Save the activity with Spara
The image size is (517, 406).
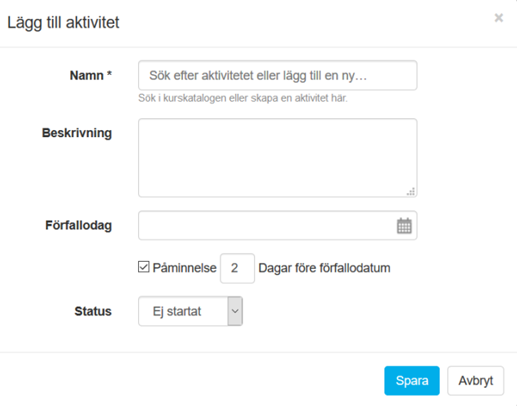click(412, 381)
